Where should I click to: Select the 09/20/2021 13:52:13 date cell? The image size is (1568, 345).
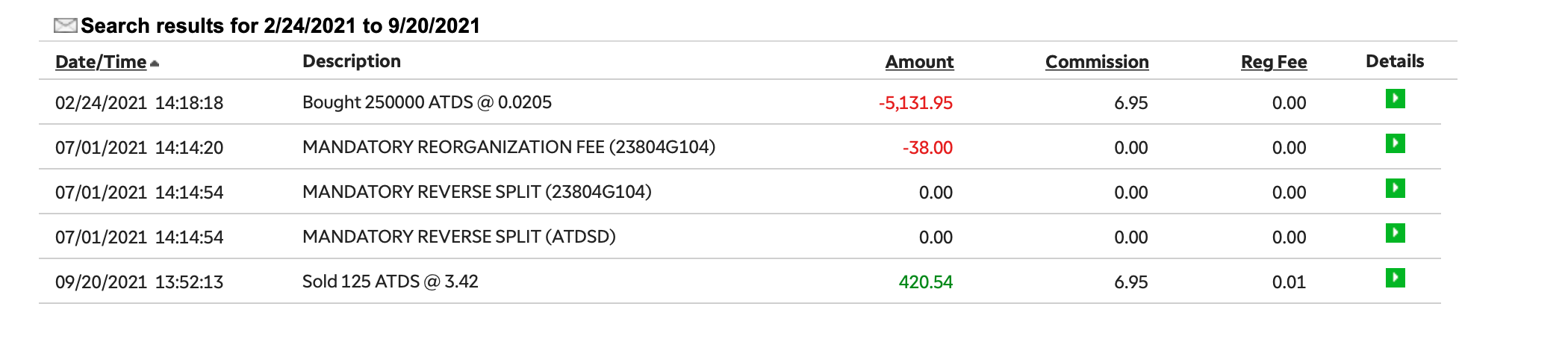[x=139, y=282]
